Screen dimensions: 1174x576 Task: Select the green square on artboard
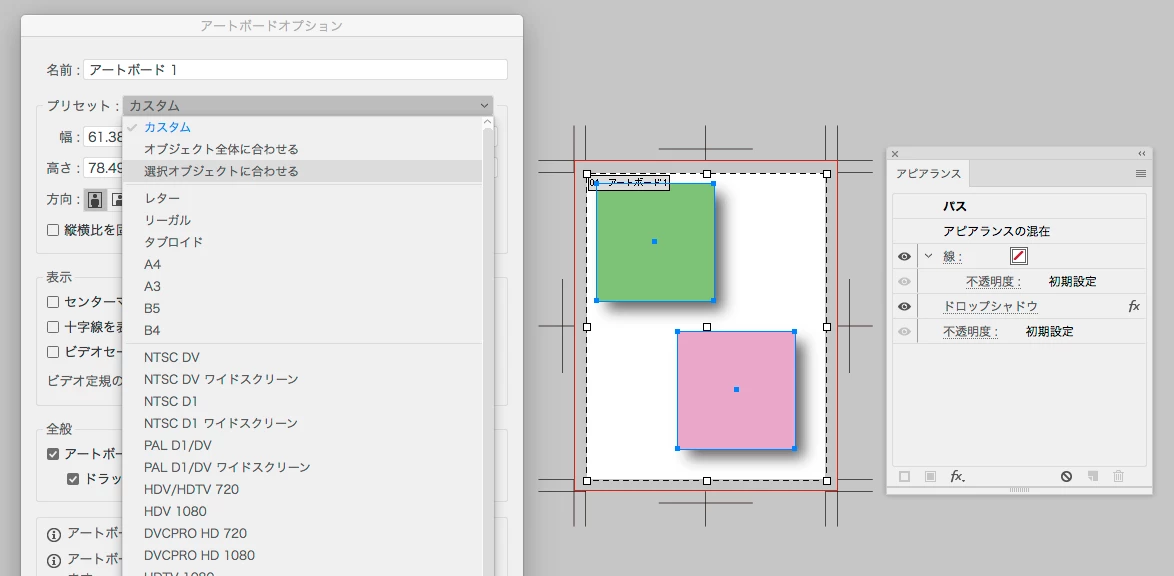pos(655,242)
